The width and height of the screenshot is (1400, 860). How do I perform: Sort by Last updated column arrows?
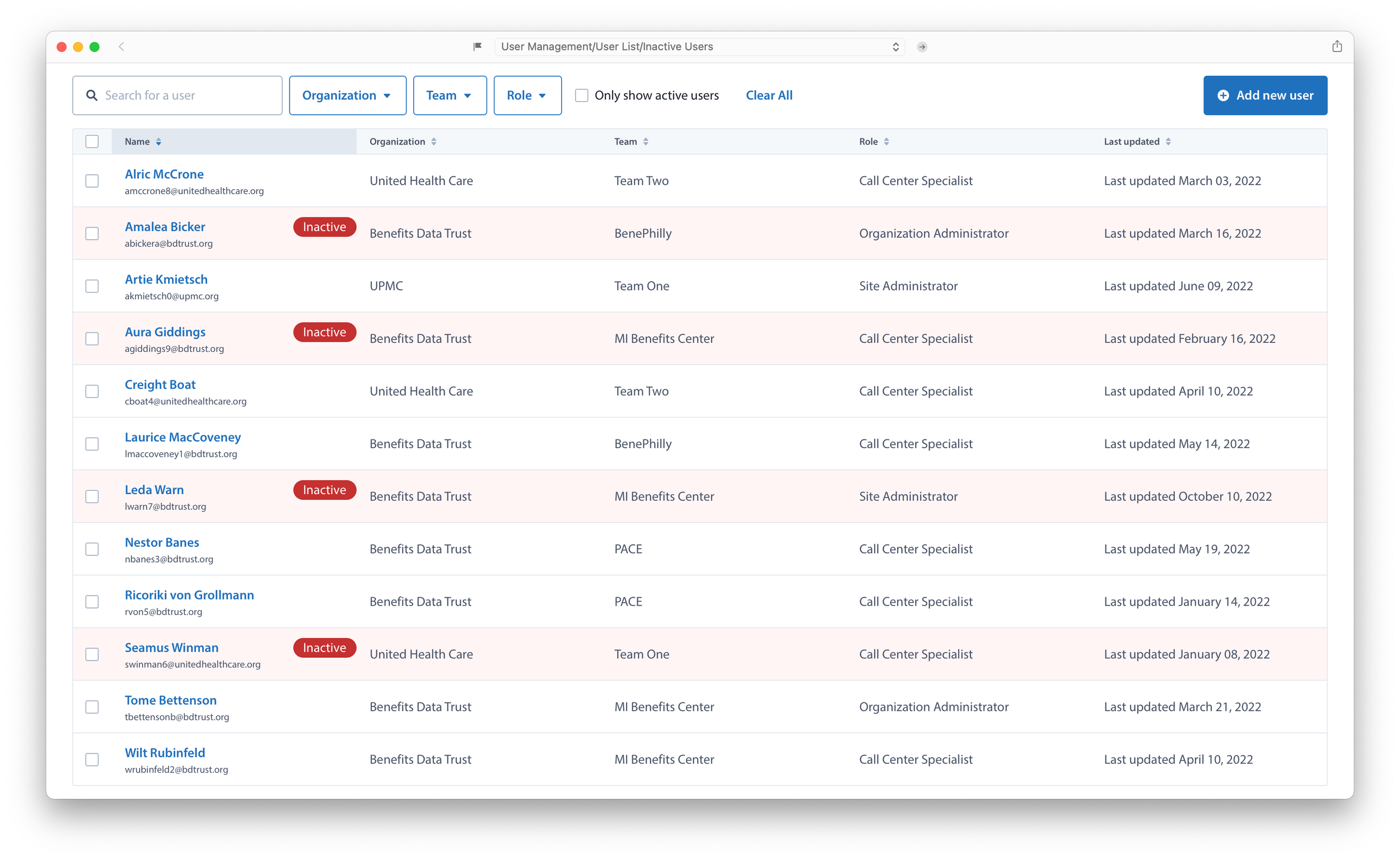(x=1168, y=142)
